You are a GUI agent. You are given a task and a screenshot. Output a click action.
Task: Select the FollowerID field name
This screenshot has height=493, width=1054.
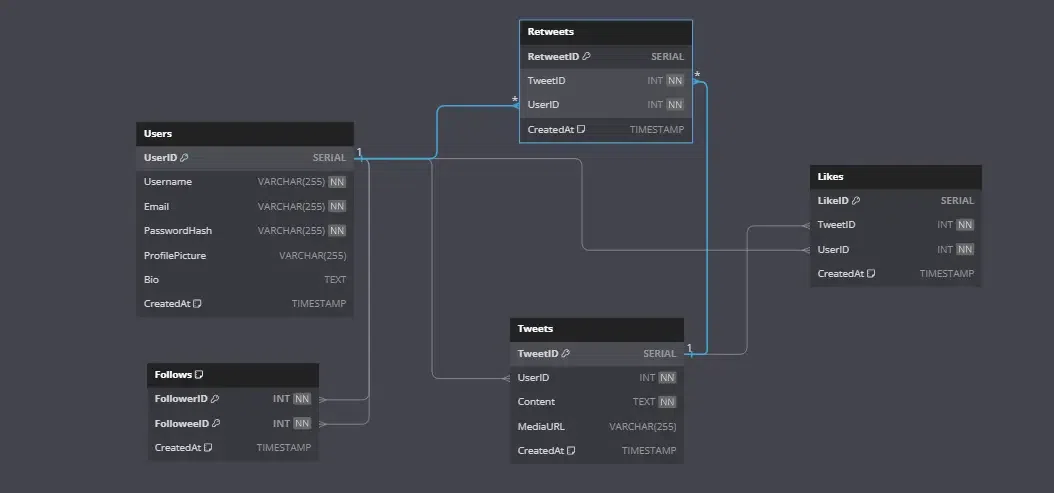pos(181,399)
